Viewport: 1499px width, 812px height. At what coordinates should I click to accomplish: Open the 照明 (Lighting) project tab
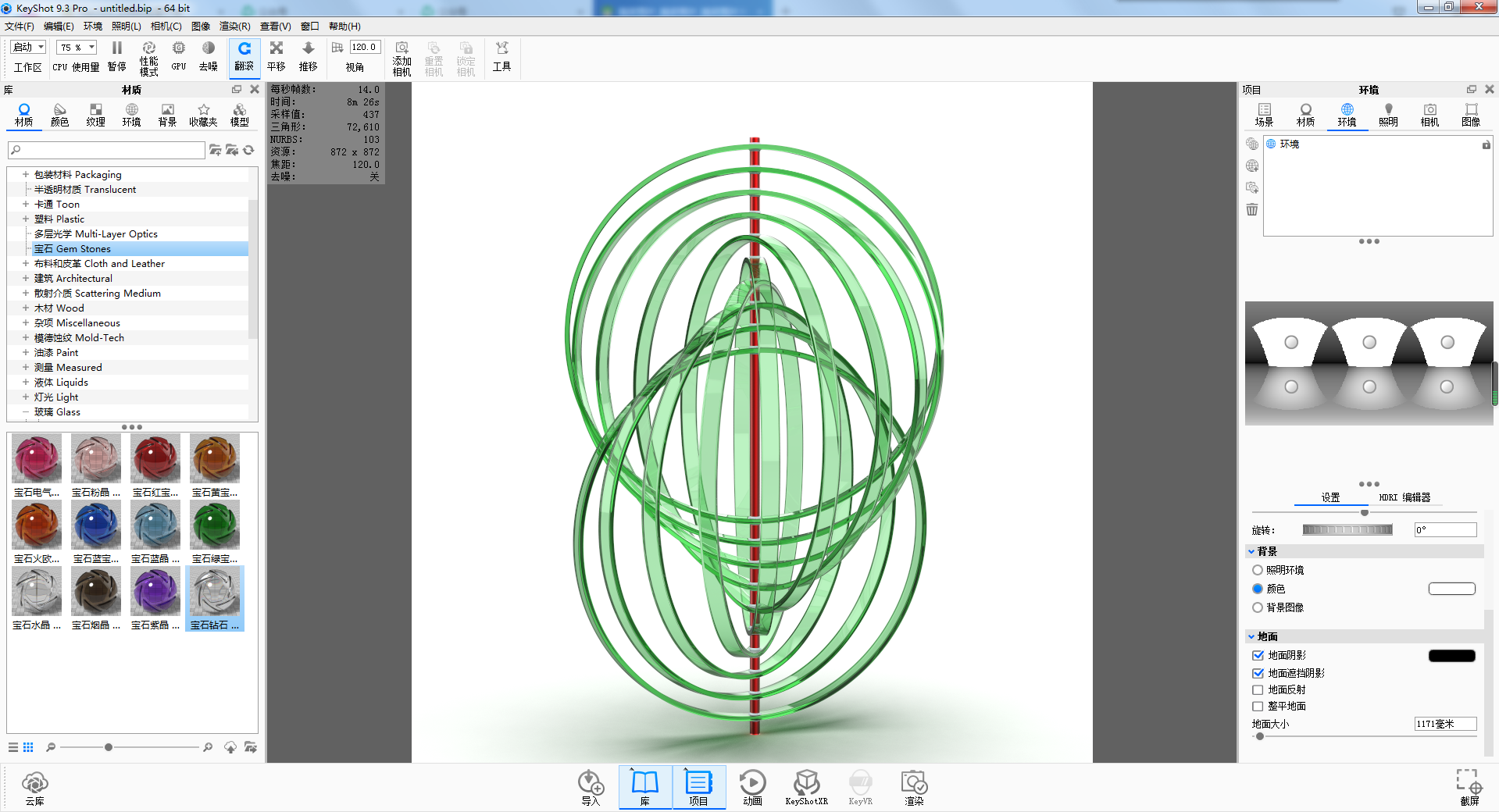(1388, 115)
